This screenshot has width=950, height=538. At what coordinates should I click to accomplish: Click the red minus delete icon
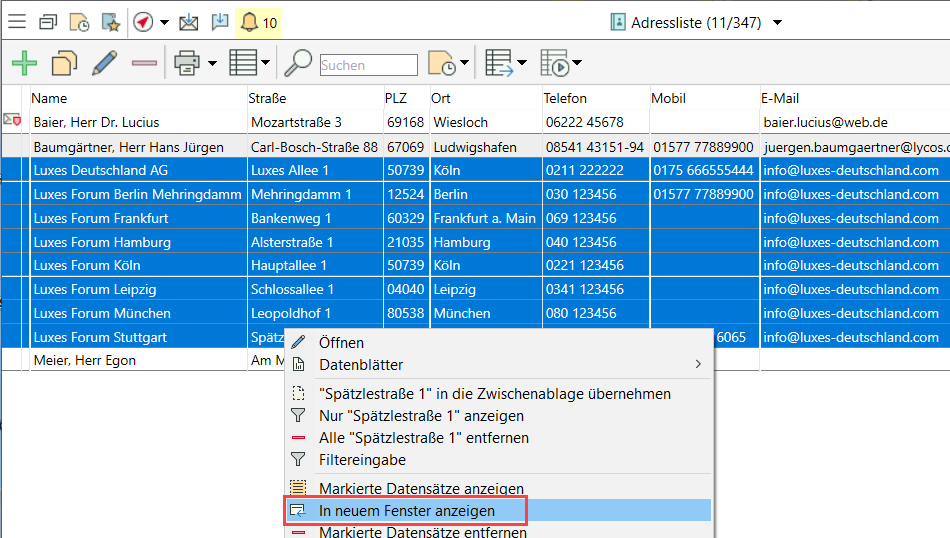pyautogui.click(x=144, y=64)
